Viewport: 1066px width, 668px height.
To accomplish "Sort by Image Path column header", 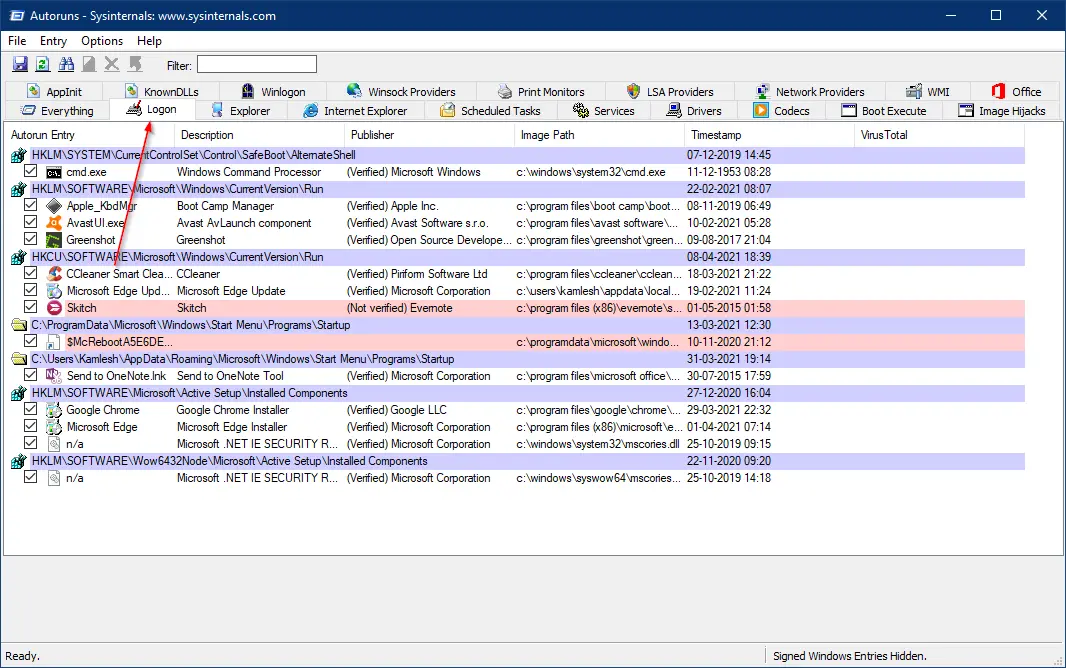I will (x=599, y=135).
